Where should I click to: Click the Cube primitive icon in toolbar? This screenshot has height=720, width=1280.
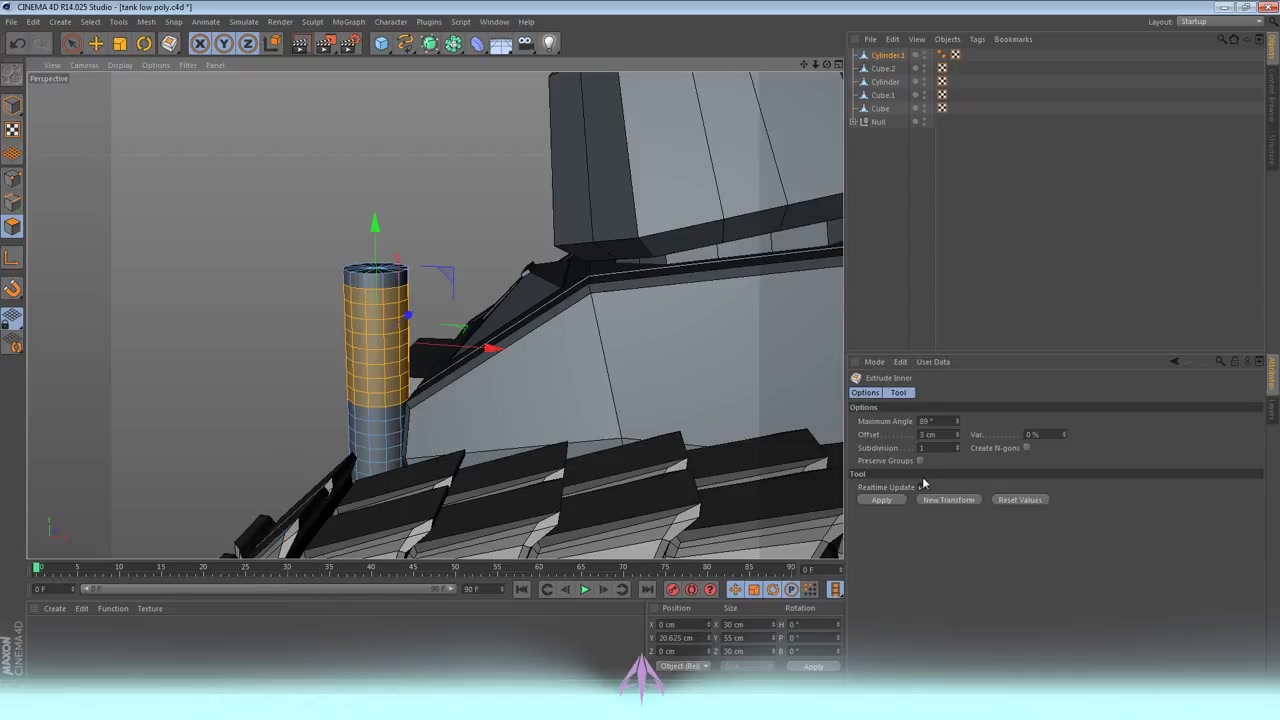(381, 42)
